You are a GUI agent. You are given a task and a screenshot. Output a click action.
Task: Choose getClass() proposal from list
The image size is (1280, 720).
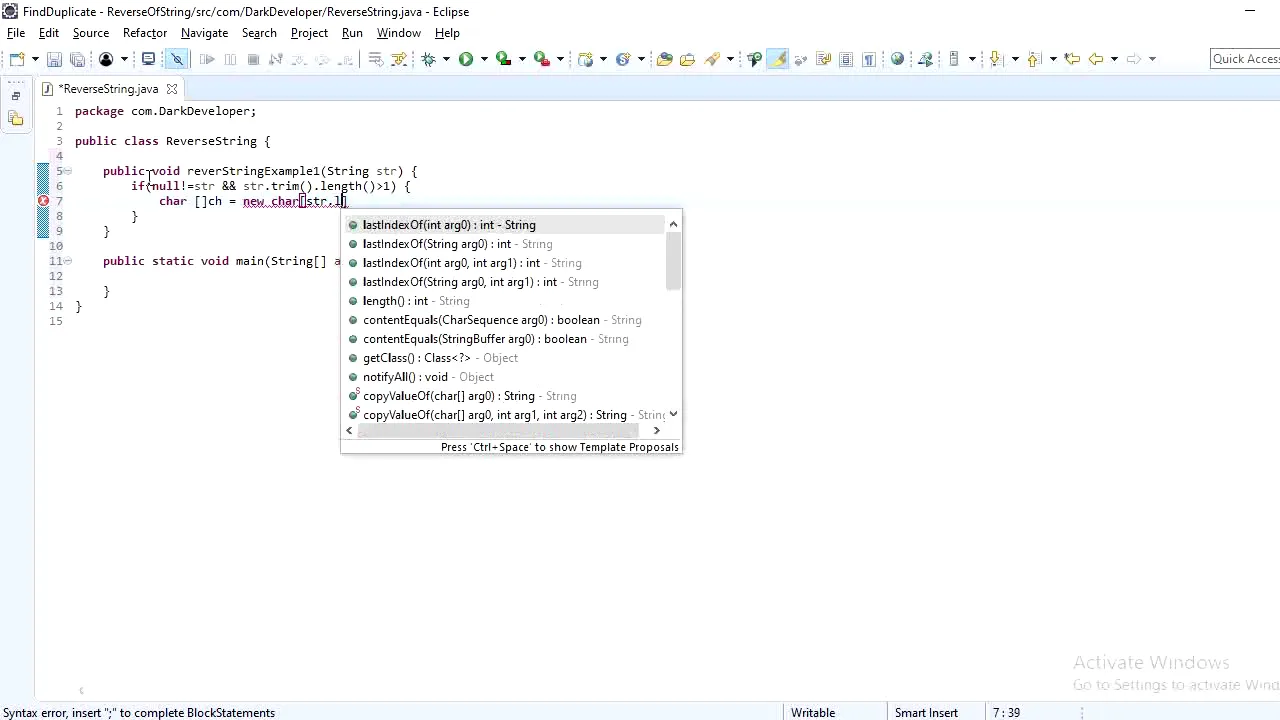(x=505, y=358)
